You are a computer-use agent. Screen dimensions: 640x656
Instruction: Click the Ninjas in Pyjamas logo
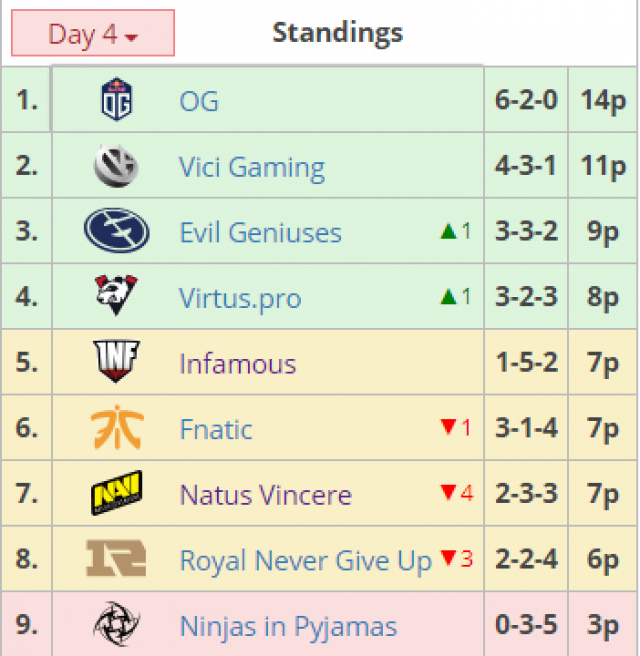click(x=117, y=626)
